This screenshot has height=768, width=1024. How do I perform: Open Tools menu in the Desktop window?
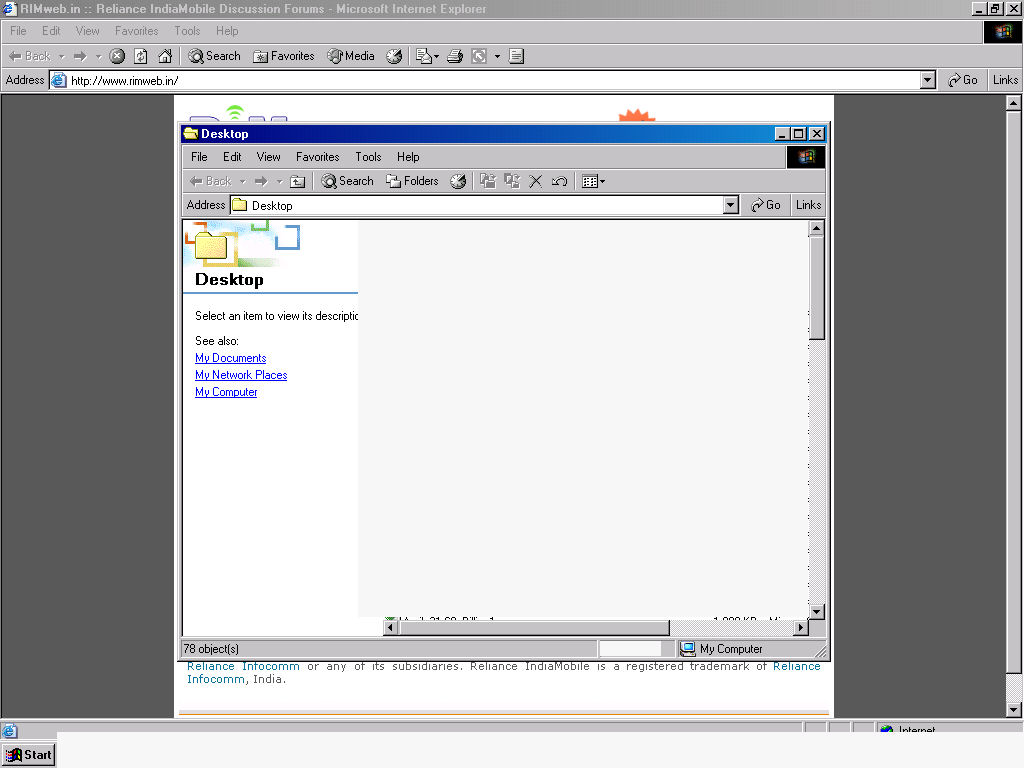click(368, 157)
